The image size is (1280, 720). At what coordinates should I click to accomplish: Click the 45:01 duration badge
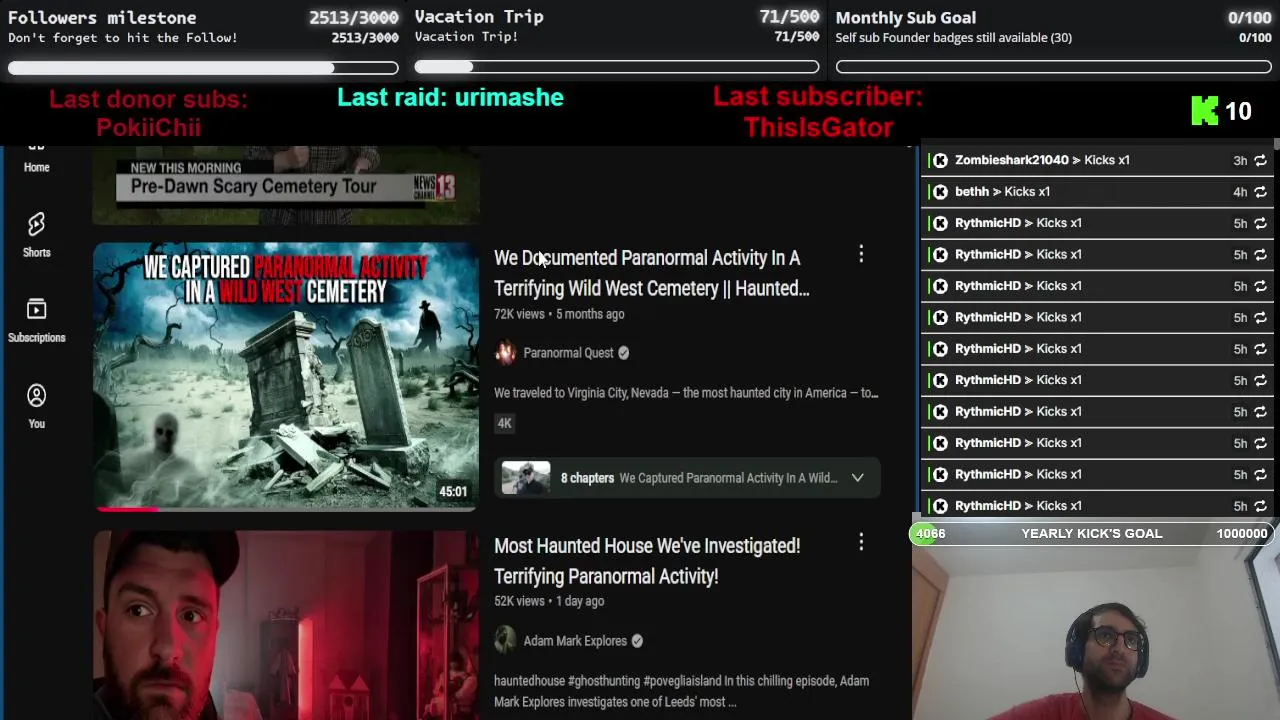(x=452, y=492)
